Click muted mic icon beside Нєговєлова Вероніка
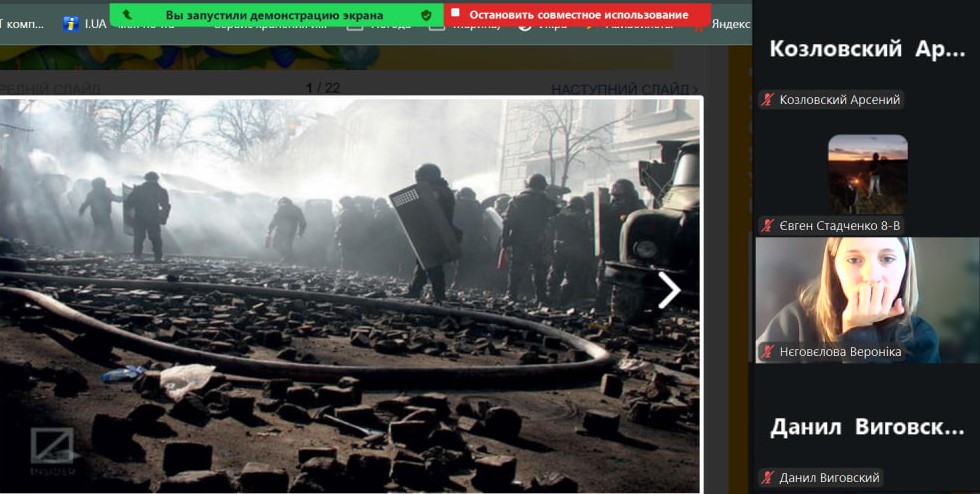The image size is (980, 494). pyautogui.click(x=768, y=352)
